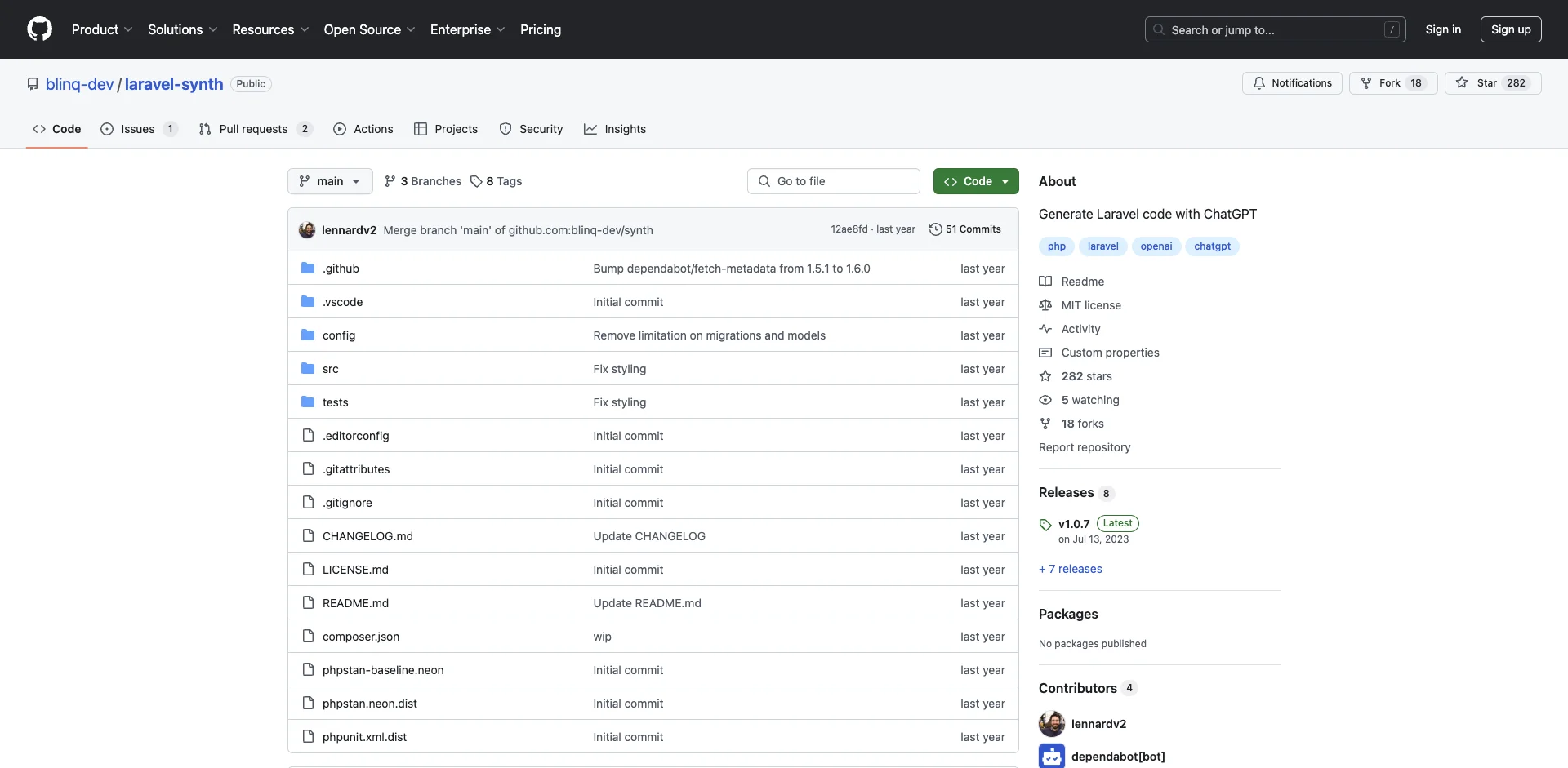Viewport: 1568px width, 768px height.
Task: Open the Security tab
Action: tap(532, 129)
